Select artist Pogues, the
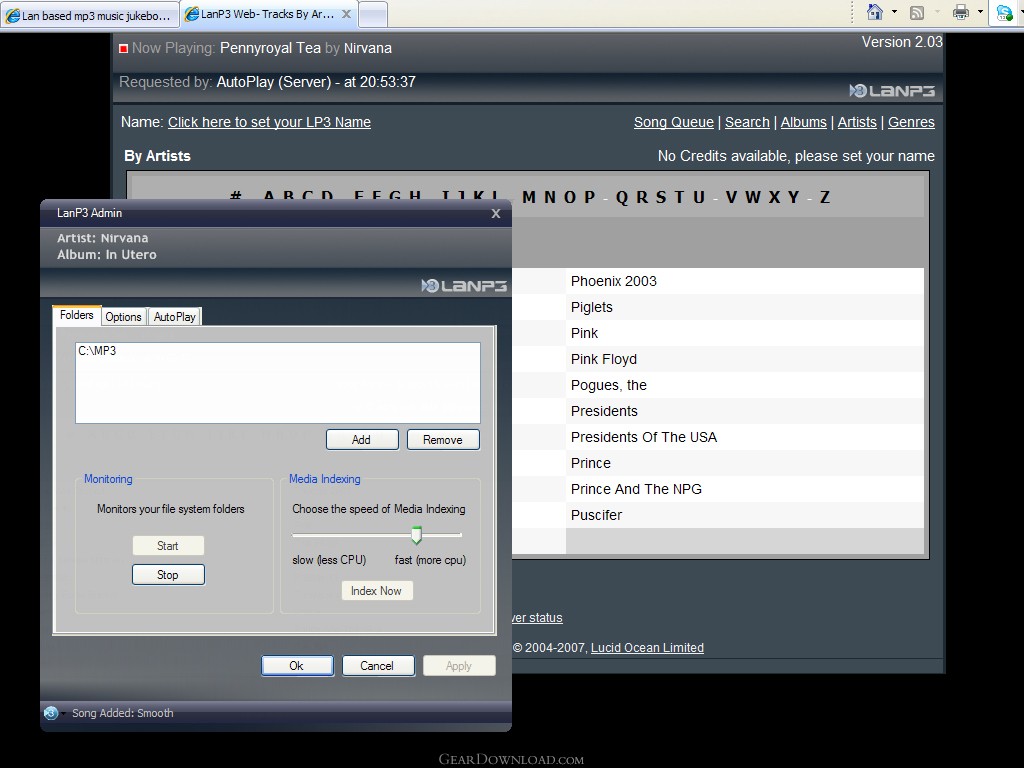The width and height of the screenshot is (1024, 768). coord(609,385)
